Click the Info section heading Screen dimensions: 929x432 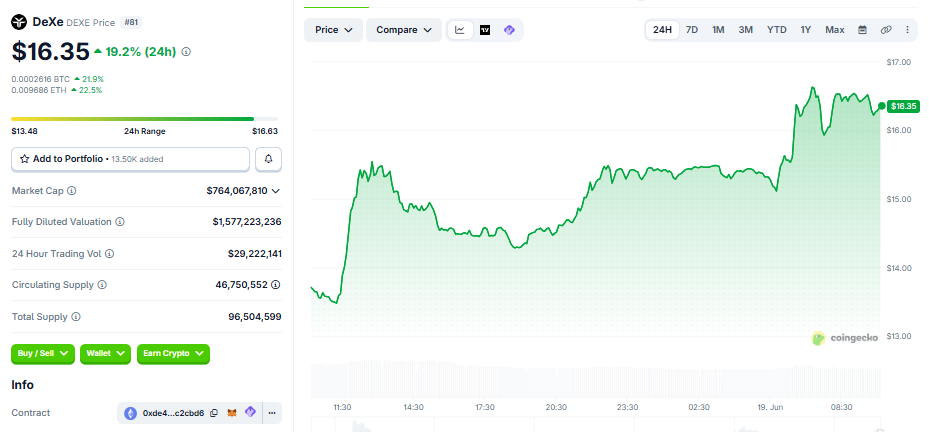tap(23, 385)
